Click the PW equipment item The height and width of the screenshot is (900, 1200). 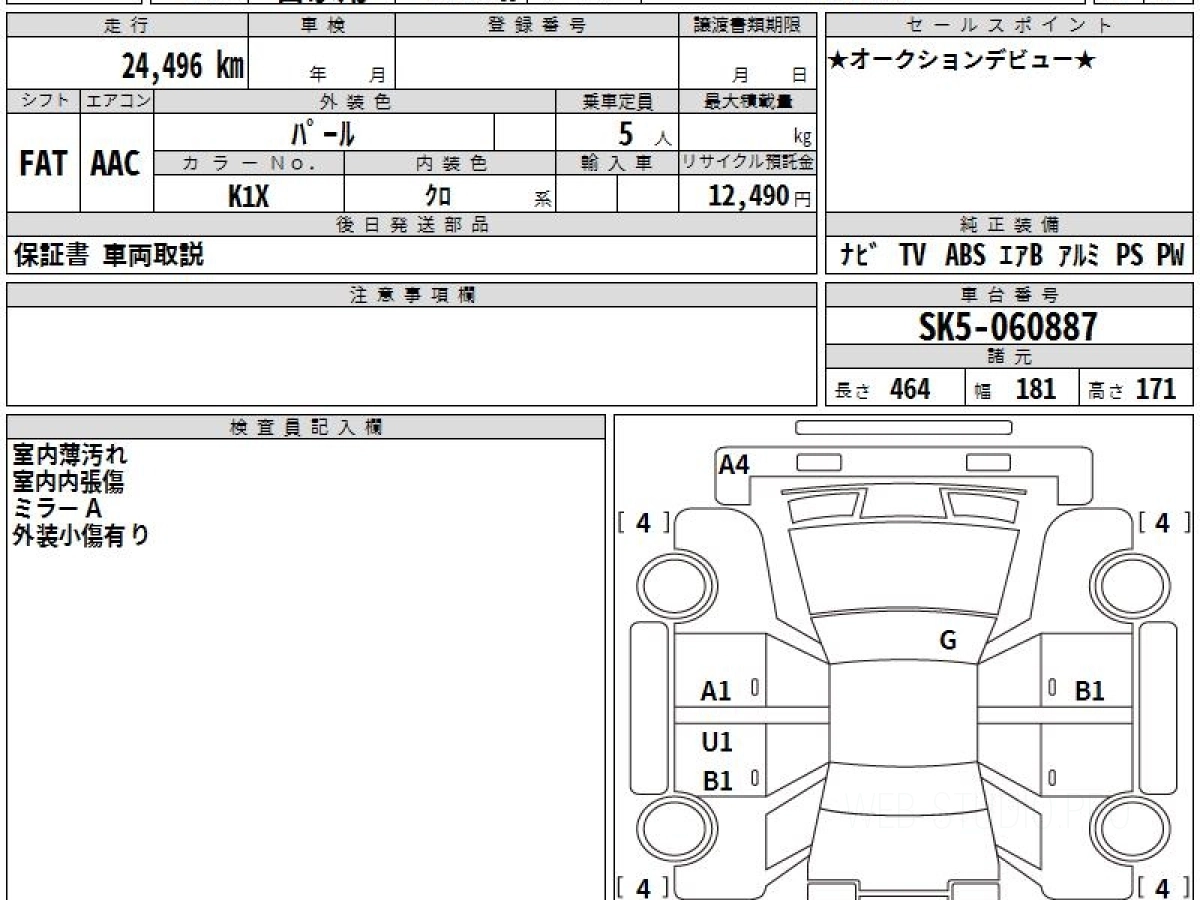click(x=1170, y=256)
